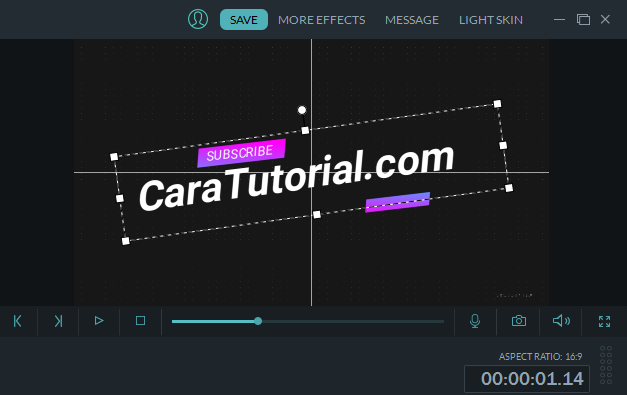The height and width of the screenshot is (395, 627).
Task: Select the top-middle handle of the title box
Action: pos(305,130)
